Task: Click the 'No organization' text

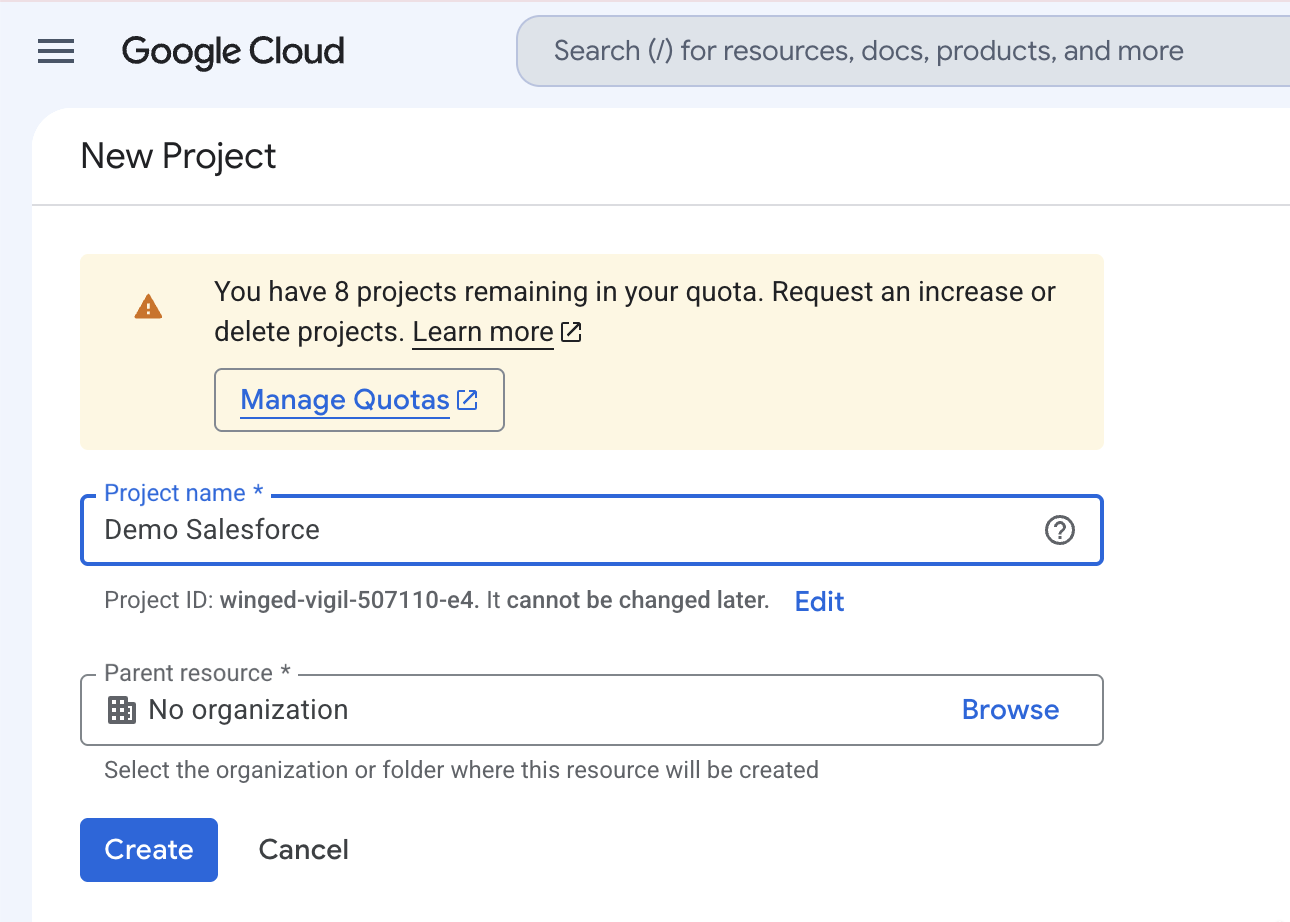Action: click(248, 710)
